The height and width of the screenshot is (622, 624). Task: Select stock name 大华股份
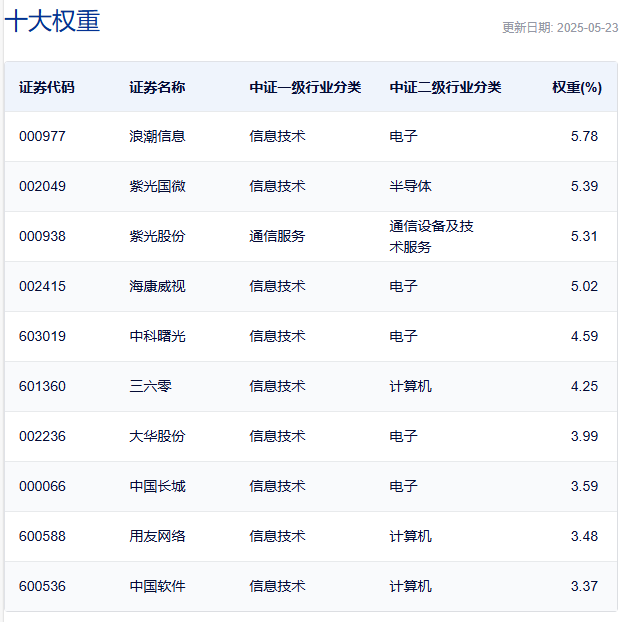coord(157,437)
